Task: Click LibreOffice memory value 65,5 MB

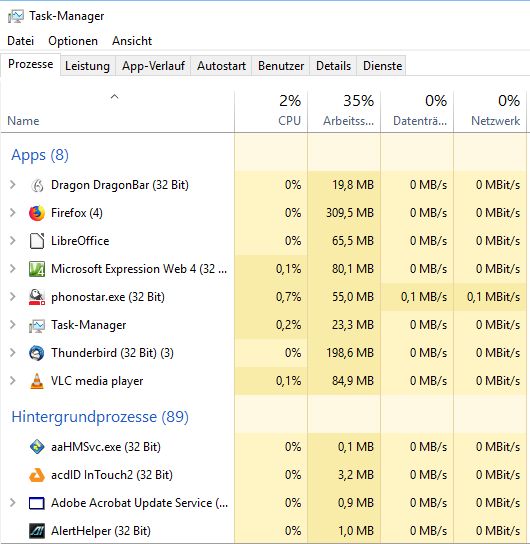Action: (353, 241)
